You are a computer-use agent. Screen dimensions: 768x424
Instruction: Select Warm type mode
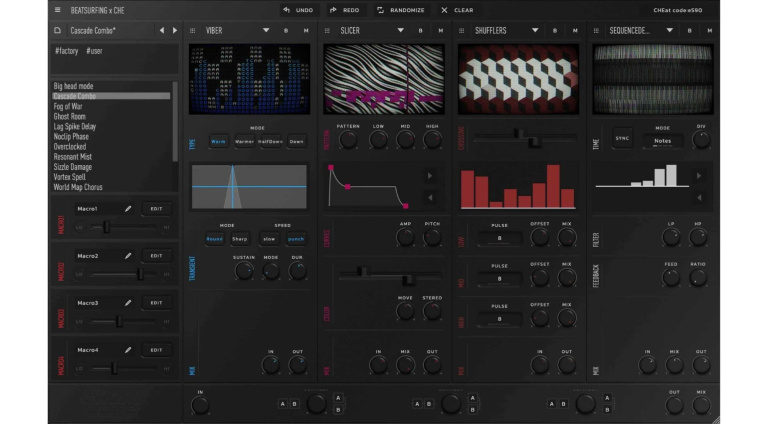point(218,141)
